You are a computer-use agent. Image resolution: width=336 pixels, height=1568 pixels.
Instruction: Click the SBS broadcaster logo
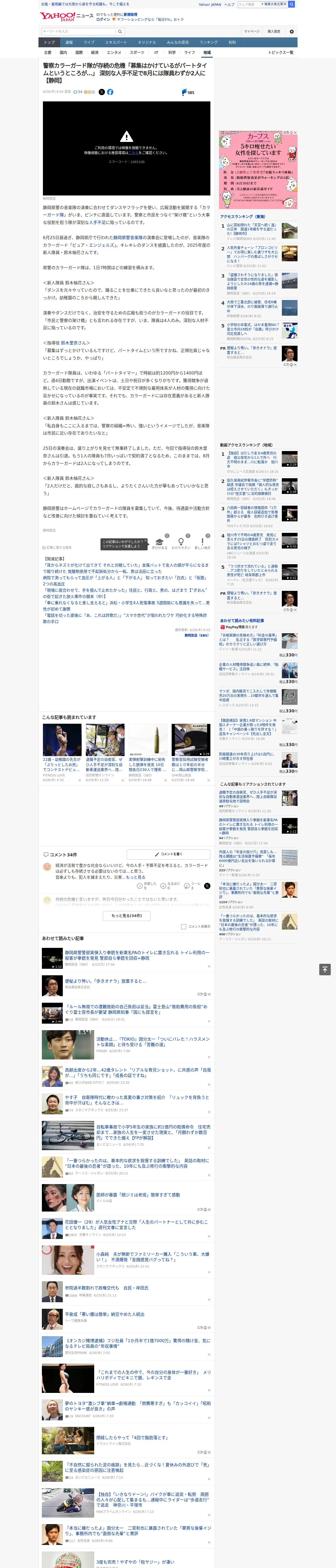(x=188, y=93)
